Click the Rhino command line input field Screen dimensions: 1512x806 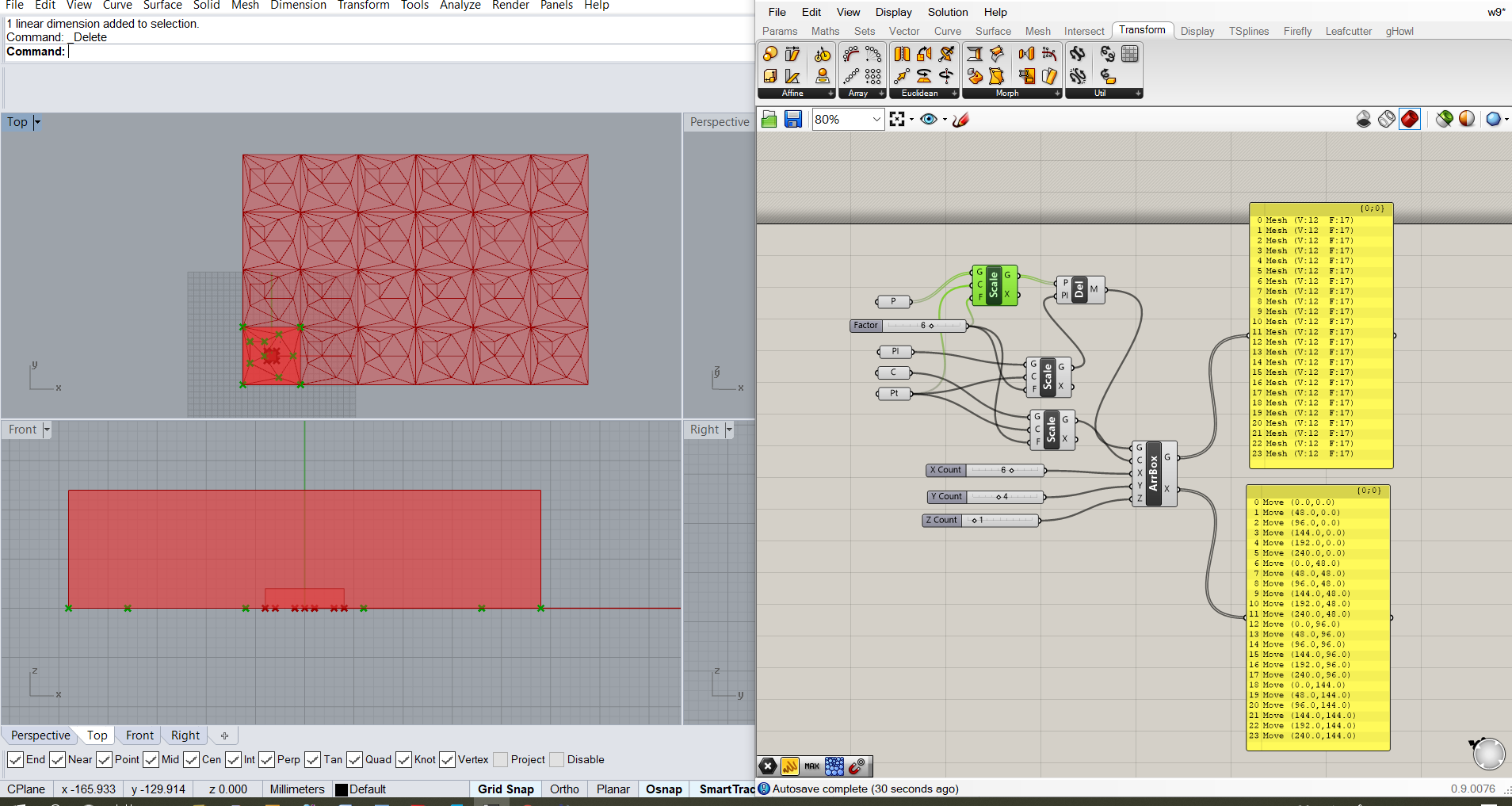[409, 52]
